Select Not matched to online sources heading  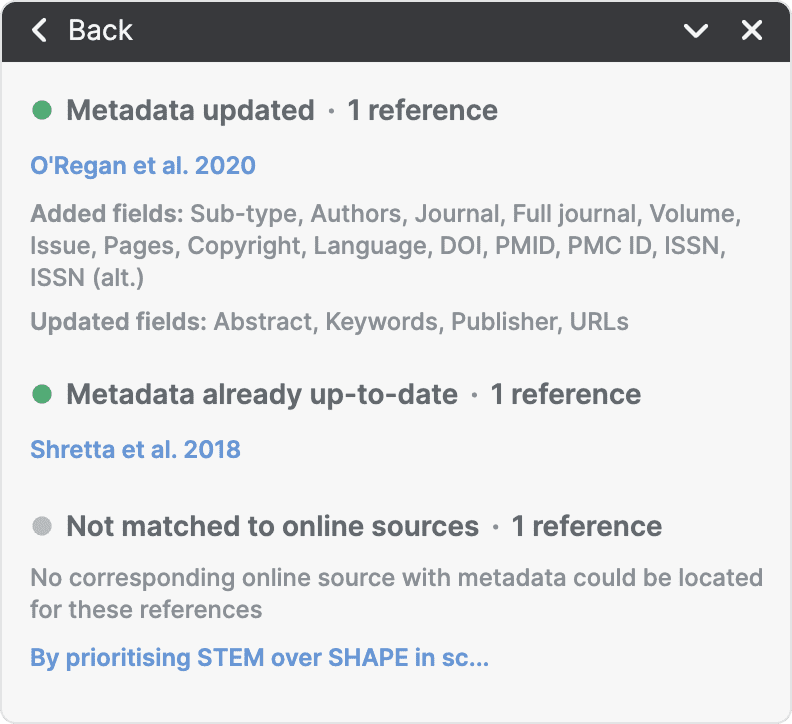(272, 526)
